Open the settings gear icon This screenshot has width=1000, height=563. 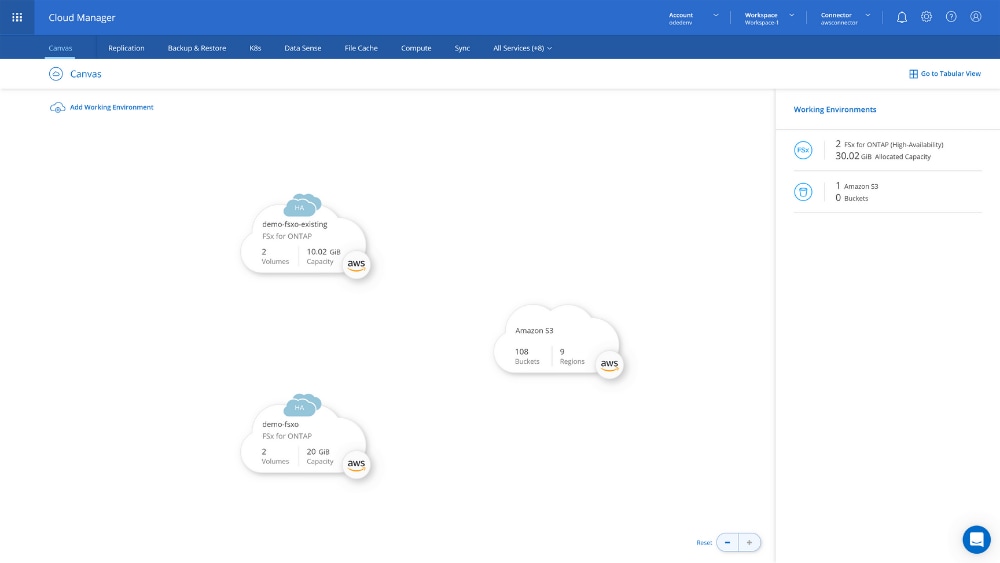[x=926, y=17]
